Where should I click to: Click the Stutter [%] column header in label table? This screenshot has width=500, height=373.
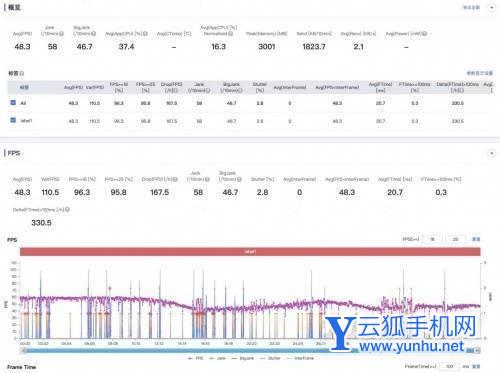pos(260,87)
